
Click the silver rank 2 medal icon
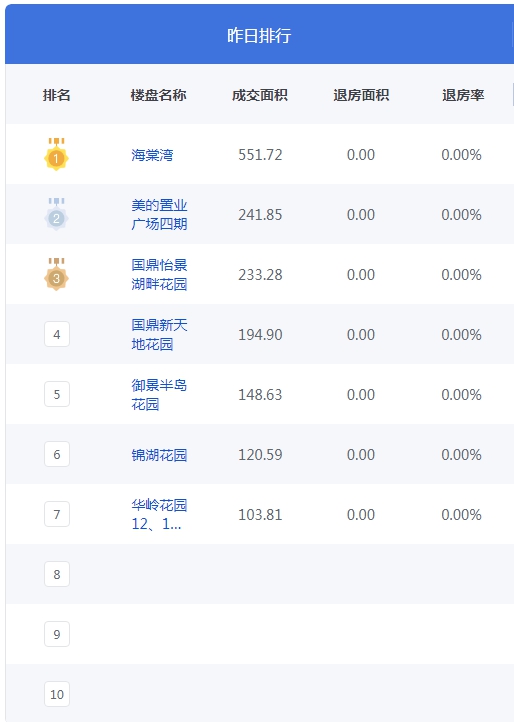(56, 214)
